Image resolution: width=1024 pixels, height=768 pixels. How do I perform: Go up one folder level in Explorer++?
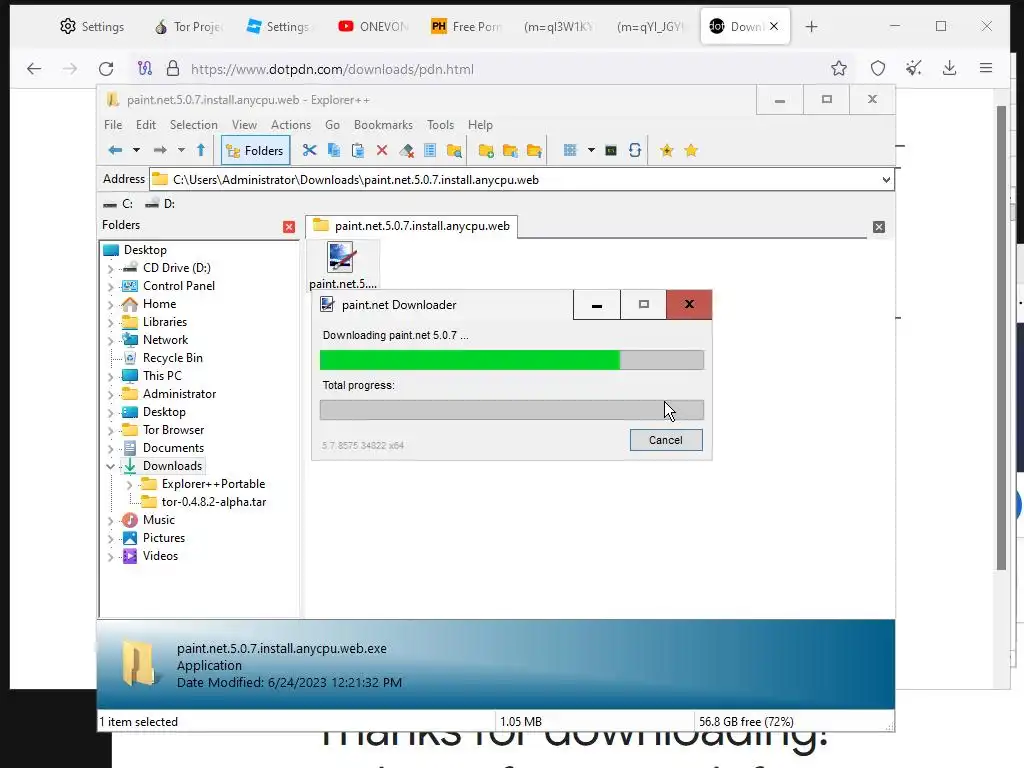pyautogui.click(x=201, y=150)
